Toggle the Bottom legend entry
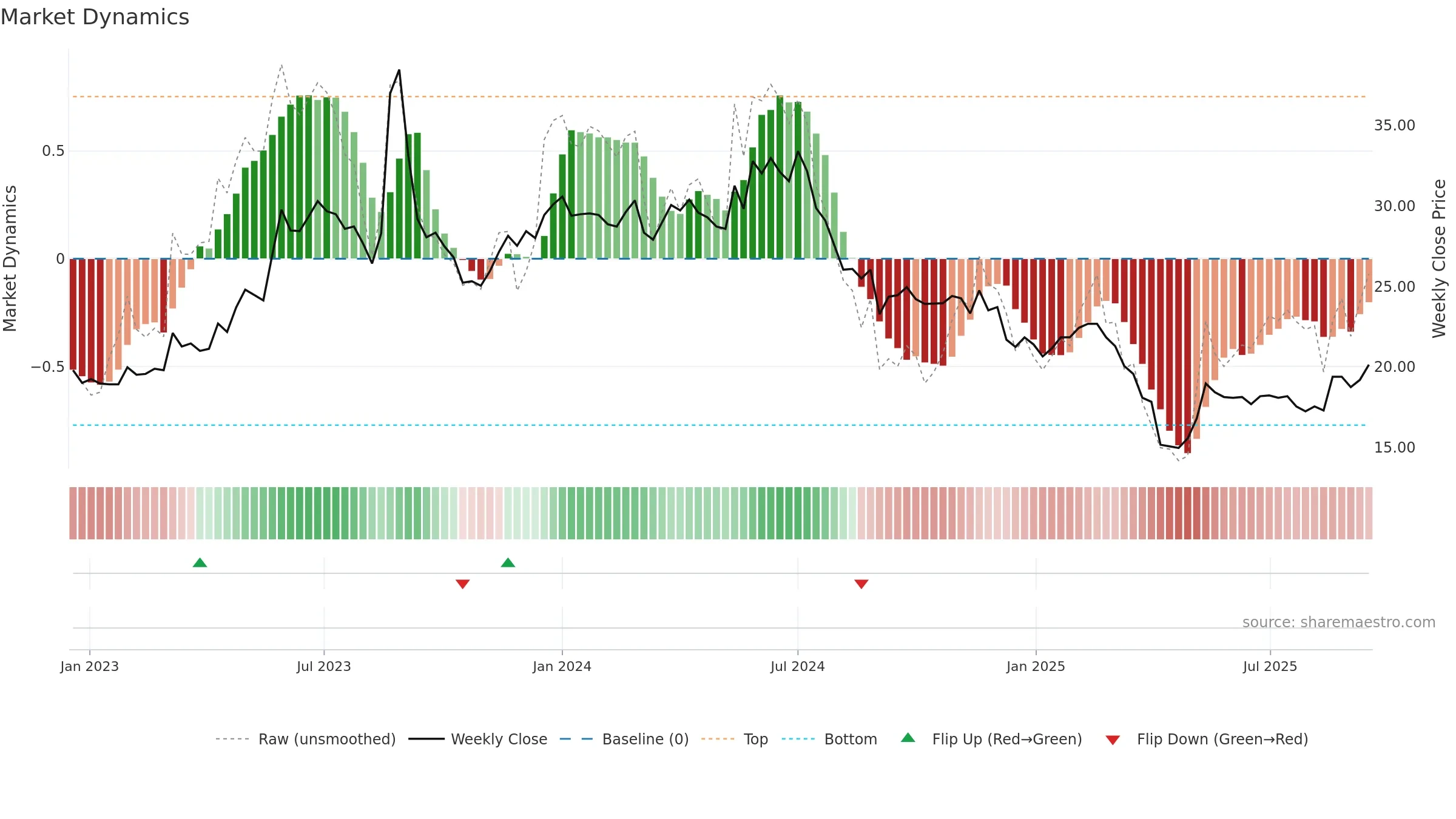Image resolution: width=1456 pixels, height=819 pixels. click(829, 739)
